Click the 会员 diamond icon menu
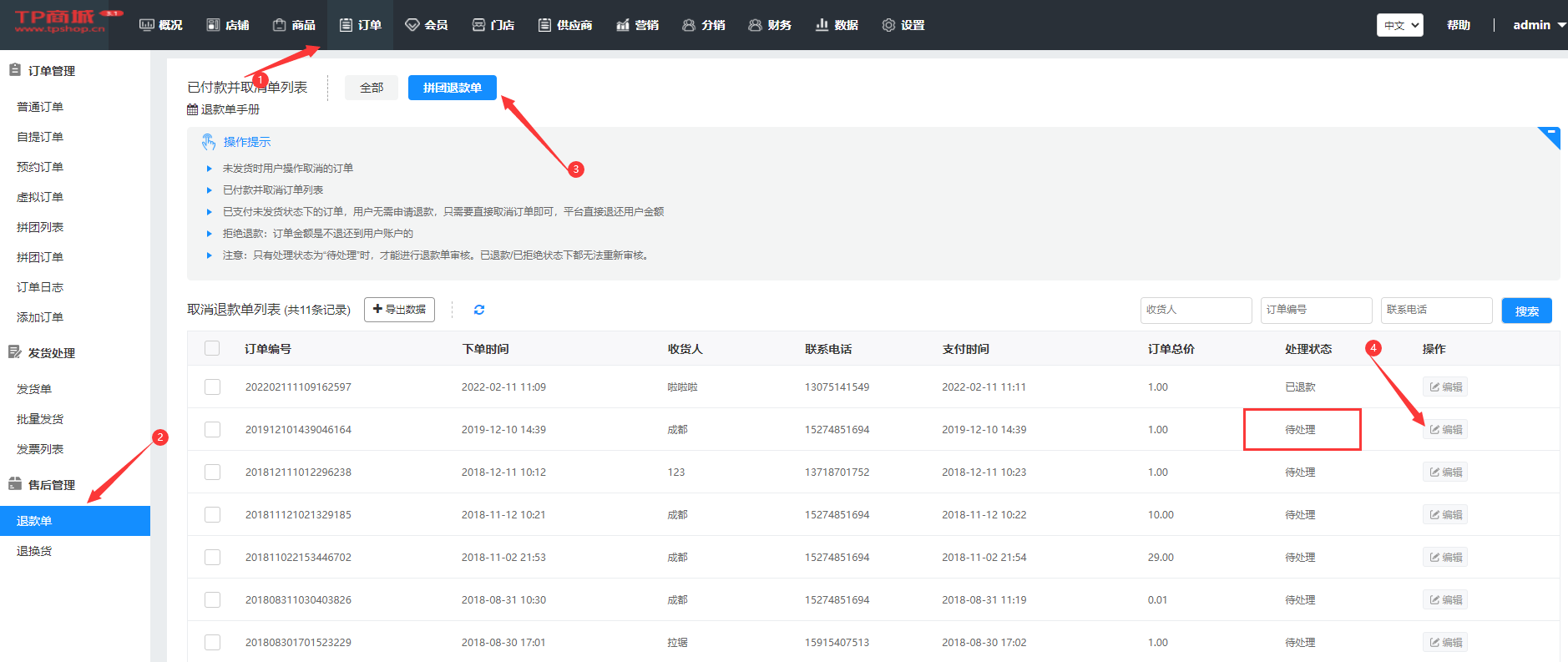Viewport: 1568px width, 662px height. click(426, 25)
